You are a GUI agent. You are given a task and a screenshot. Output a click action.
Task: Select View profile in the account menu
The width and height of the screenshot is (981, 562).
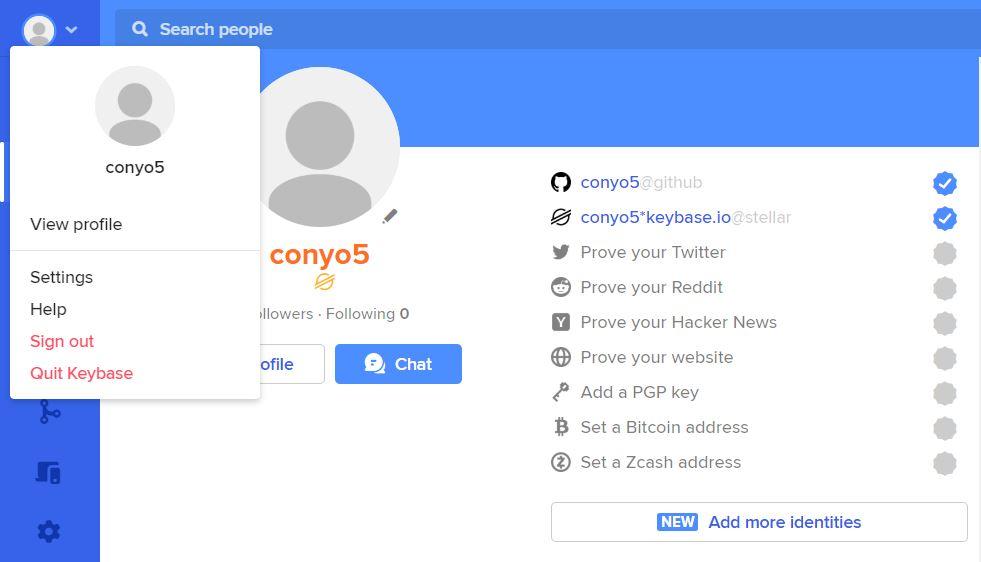point(76,224)
